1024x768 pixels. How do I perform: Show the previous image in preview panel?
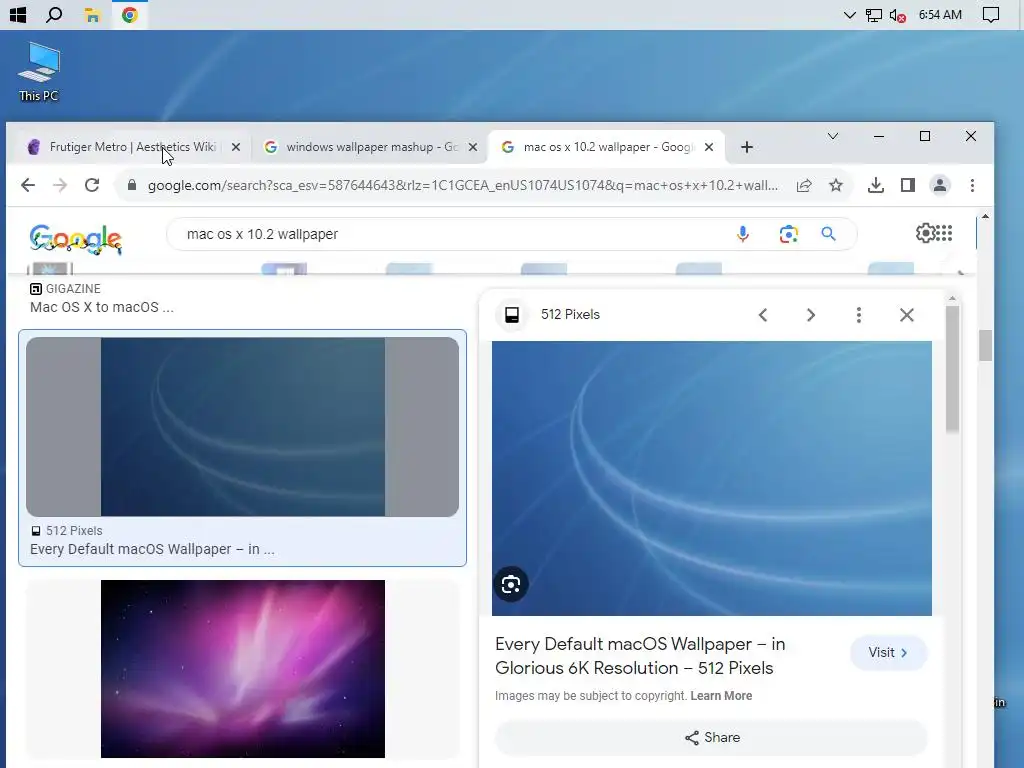click(763, 315)
